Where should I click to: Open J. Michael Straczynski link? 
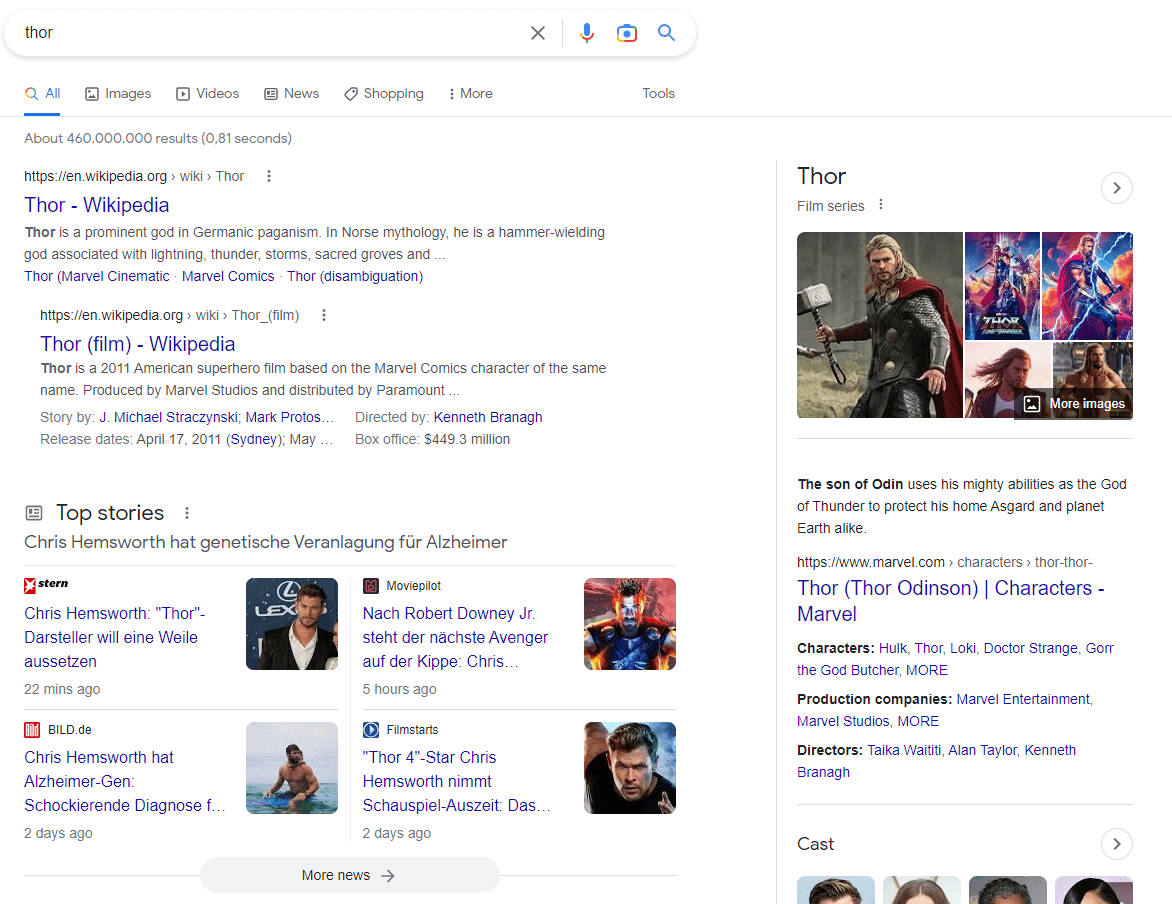click(168, 417)
